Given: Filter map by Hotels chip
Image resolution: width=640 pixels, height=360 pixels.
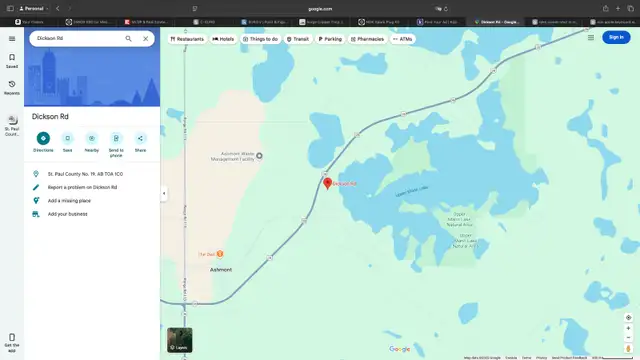Looking at the screenshot, I should coord(223,39).
